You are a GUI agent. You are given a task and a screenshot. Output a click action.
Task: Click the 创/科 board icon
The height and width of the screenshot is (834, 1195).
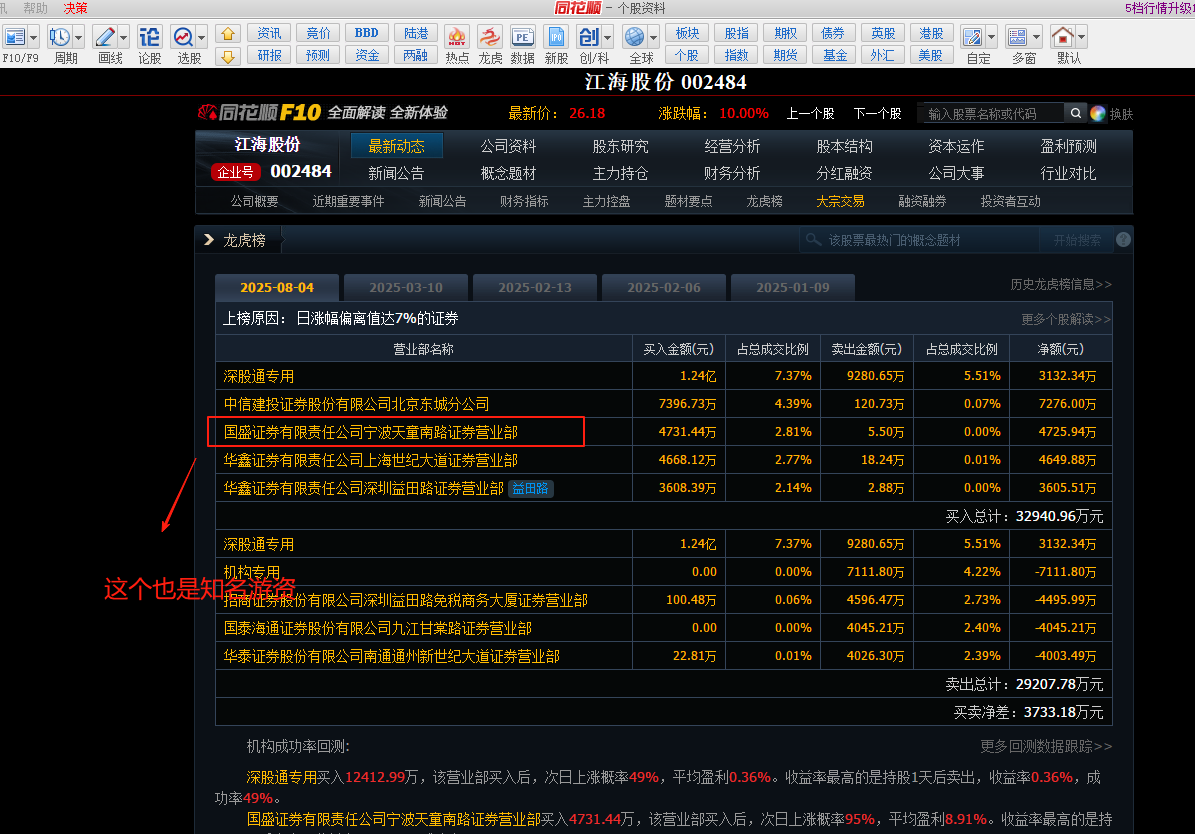[588, 37]
